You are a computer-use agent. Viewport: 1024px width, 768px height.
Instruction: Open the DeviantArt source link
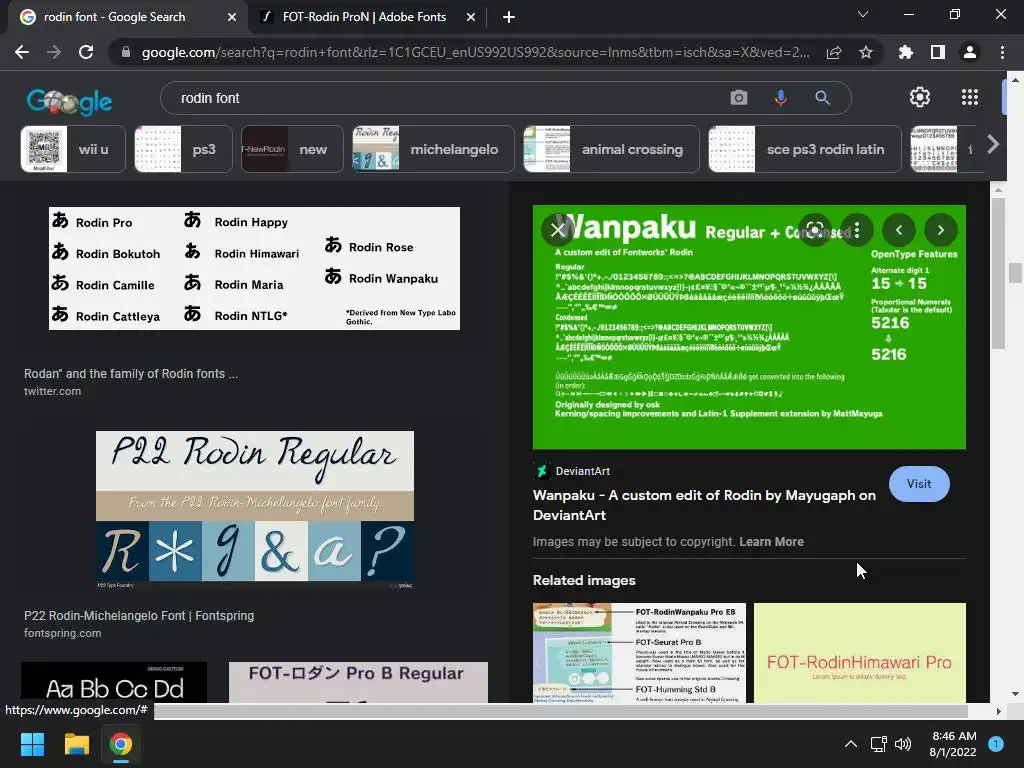point(583,472)
